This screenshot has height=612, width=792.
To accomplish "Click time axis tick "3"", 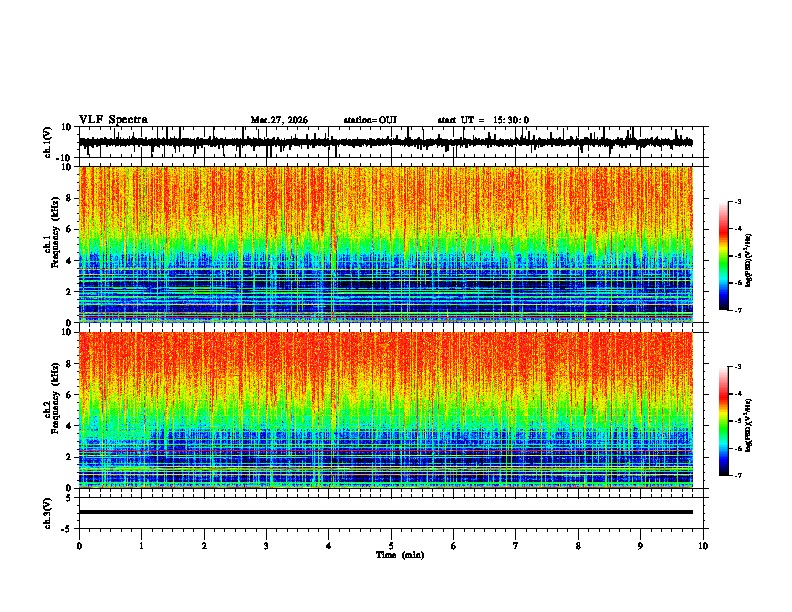I will pyautogui.click(x=266, y=546).
